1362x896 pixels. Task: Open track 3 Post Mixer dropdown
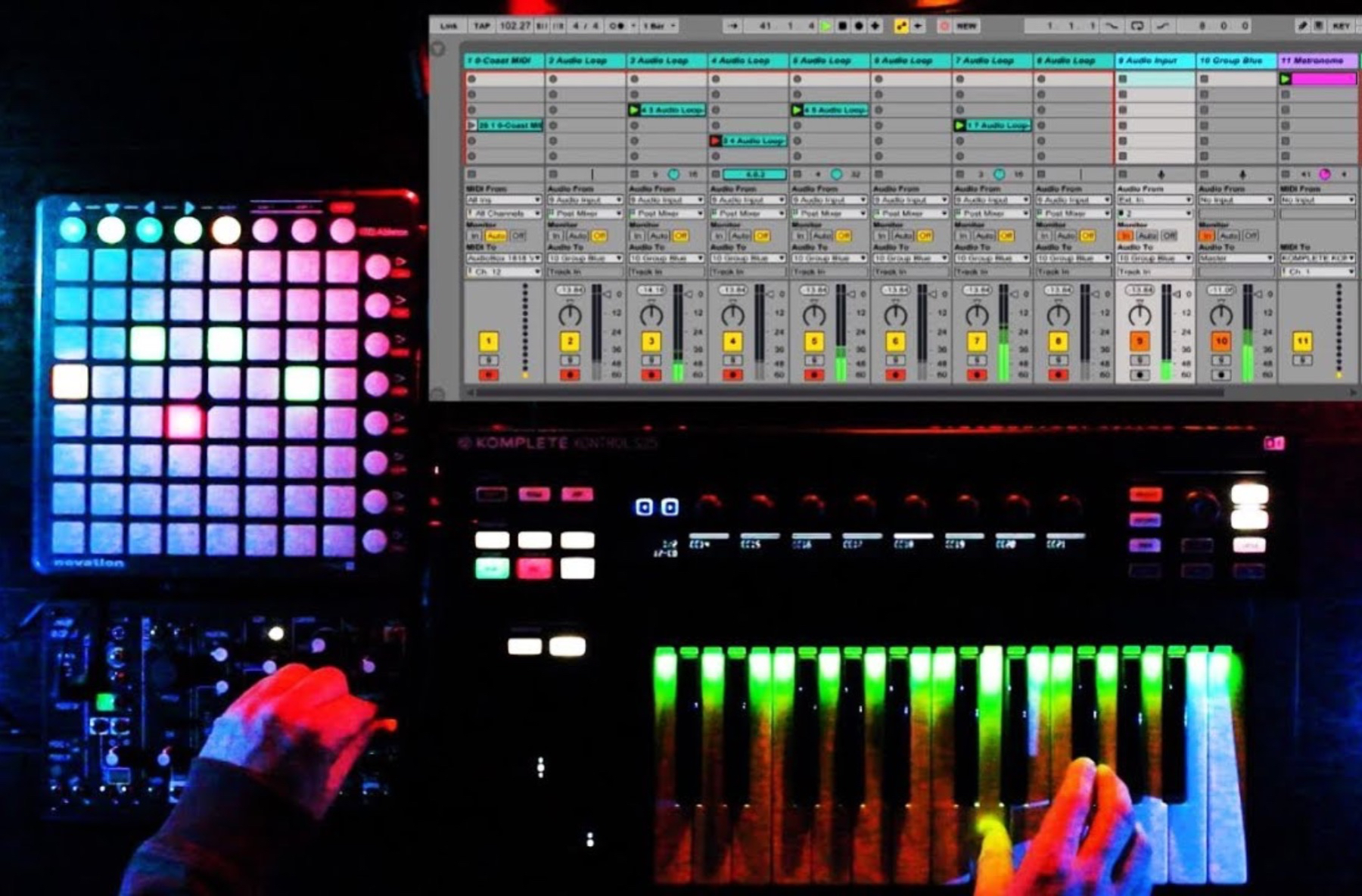point(667,213)
